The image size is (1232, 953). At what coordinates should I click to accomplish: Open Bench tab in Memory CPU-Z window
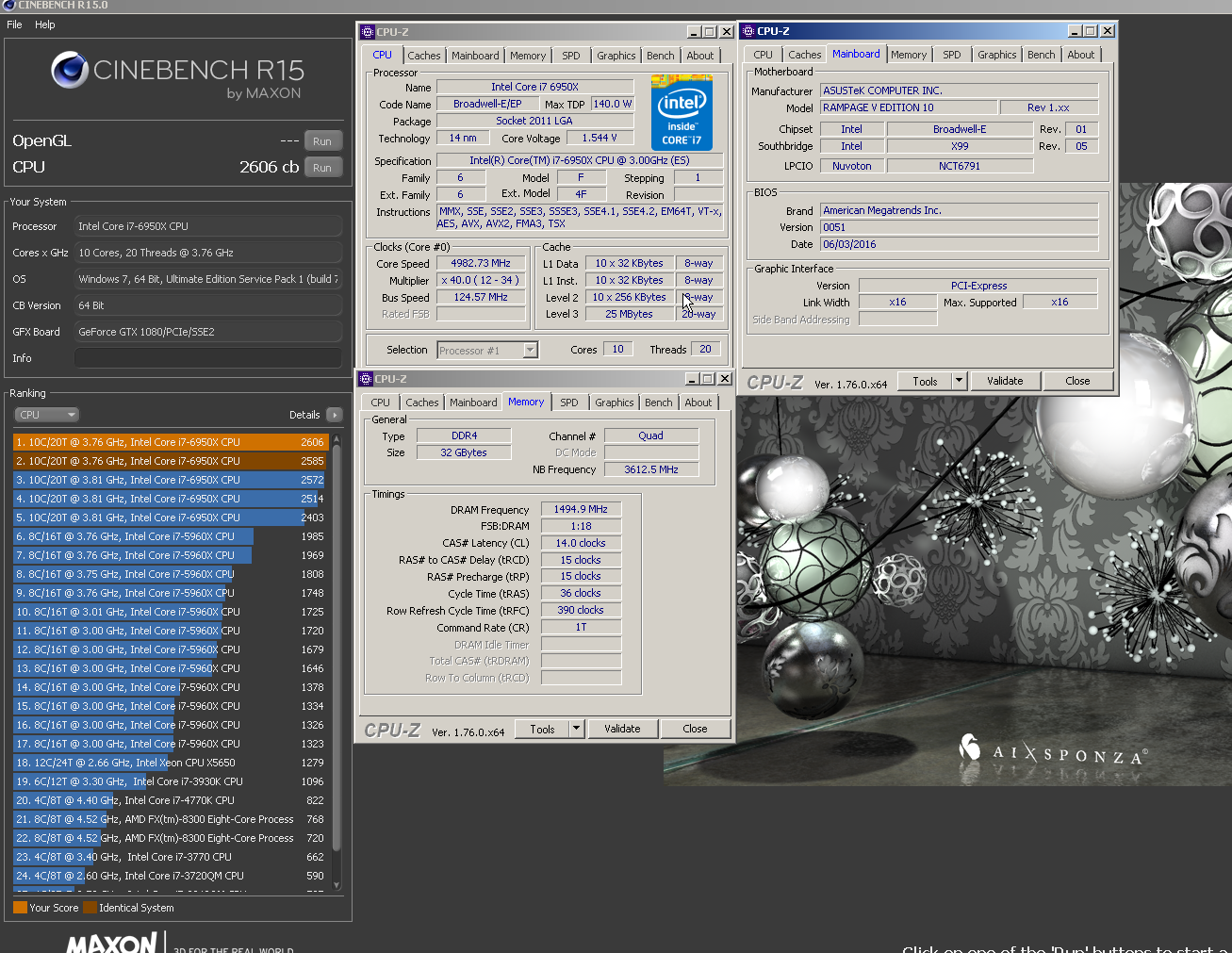pyautogui.click(x=659, y=403)
